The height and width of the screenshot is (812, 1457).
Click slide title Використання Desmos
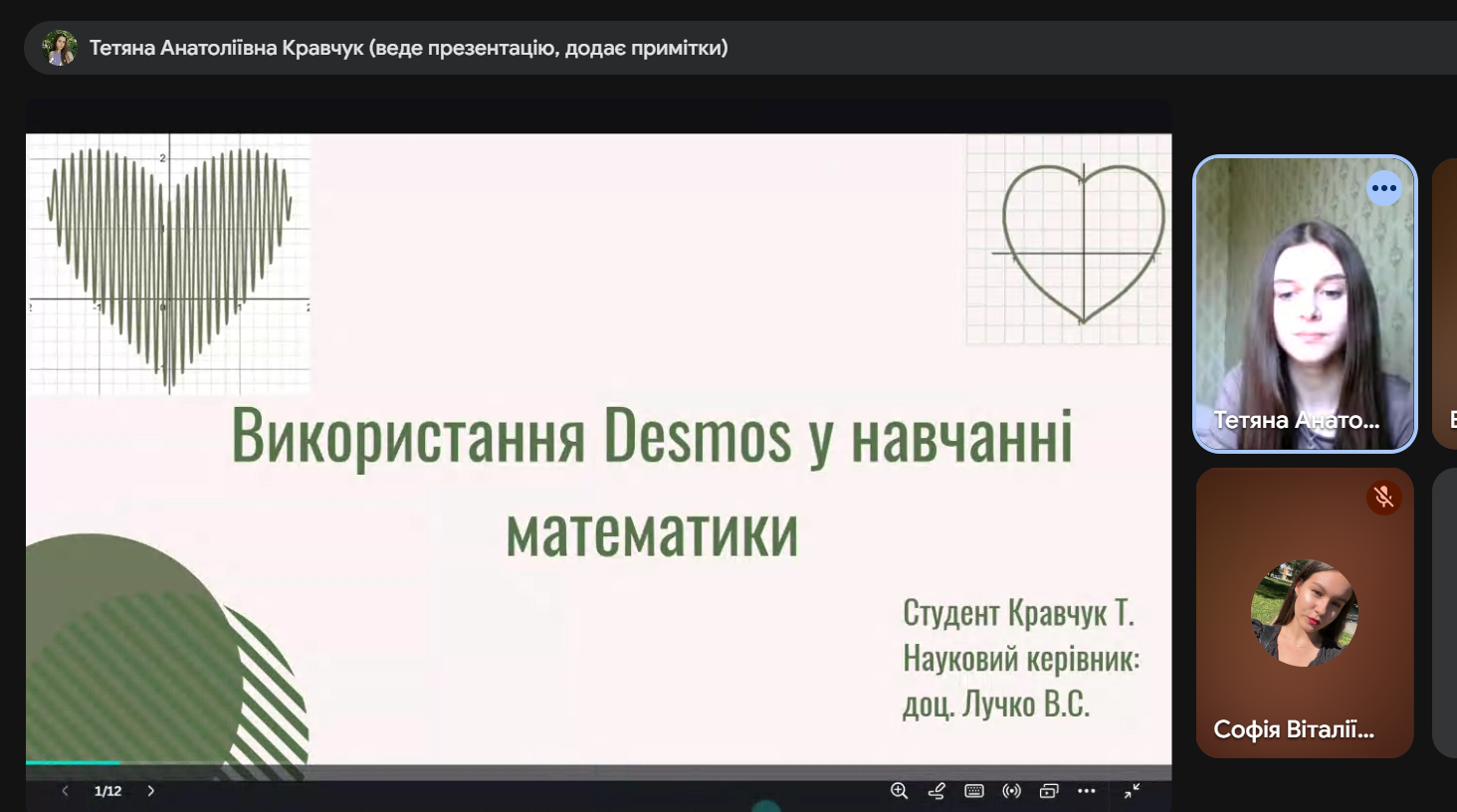coord(652,485)
